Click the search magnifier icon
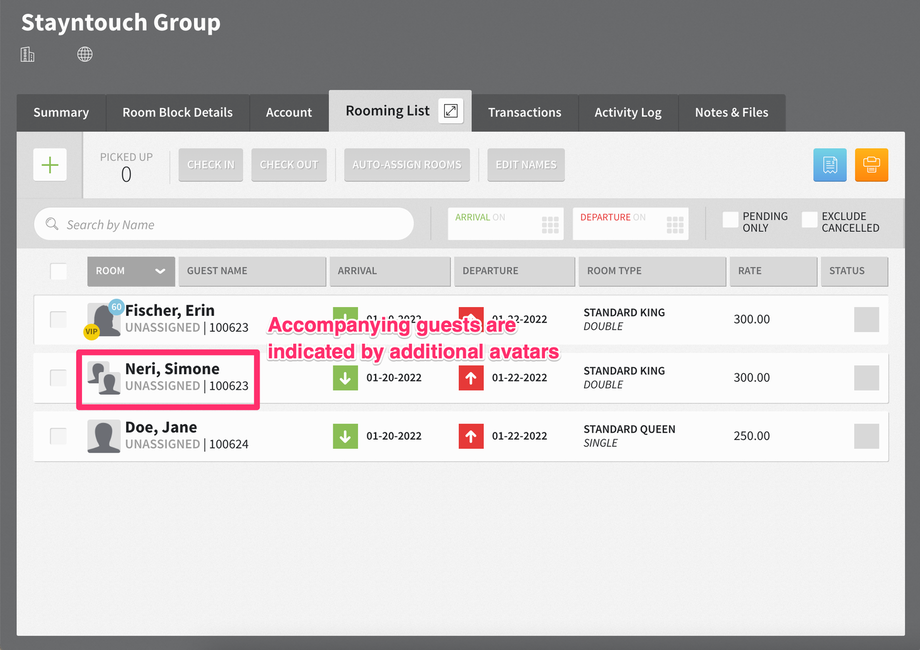This screenshot has height=650, width=920. click(x=52, y=224)
